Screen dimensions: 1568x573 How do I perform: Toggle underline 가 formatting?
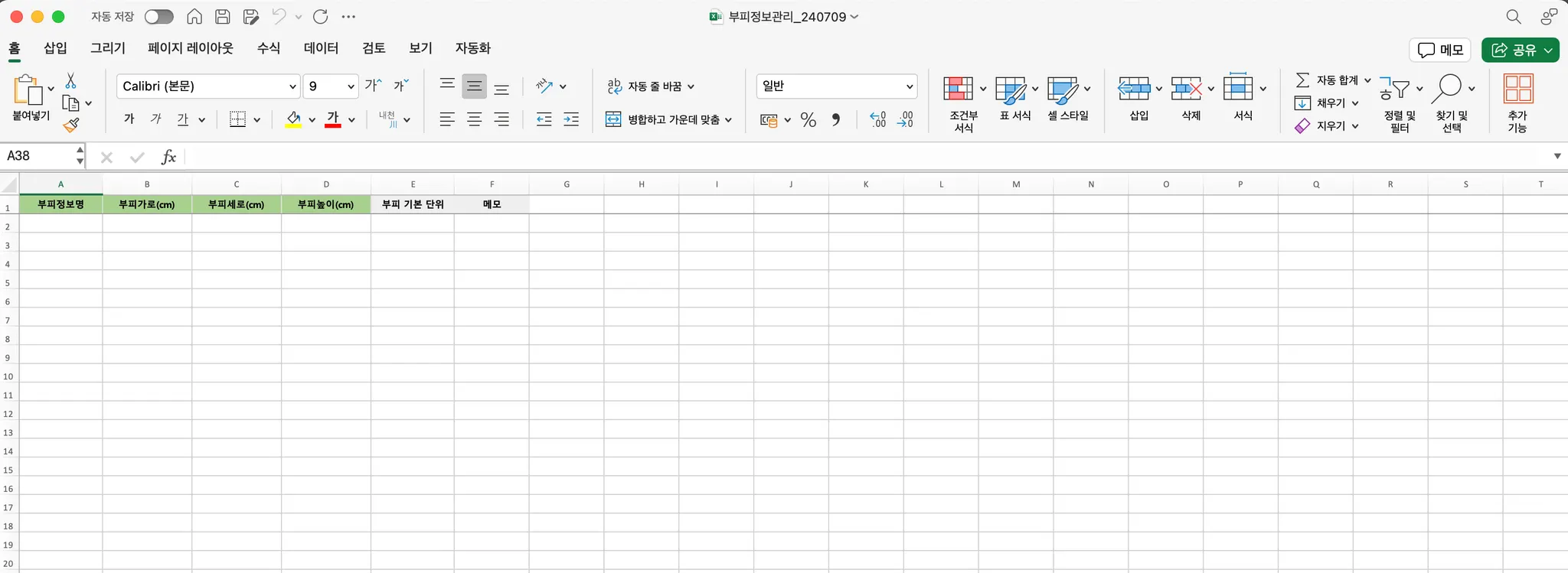[x=182, y=119]
